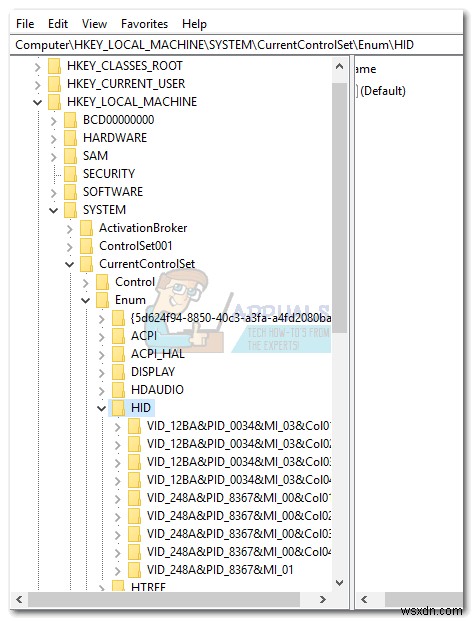Image resolution: width=474 pixels, height=621 pixels.
Task: Expand the ControlSet001 key
Action: click(x=70, y=247)
